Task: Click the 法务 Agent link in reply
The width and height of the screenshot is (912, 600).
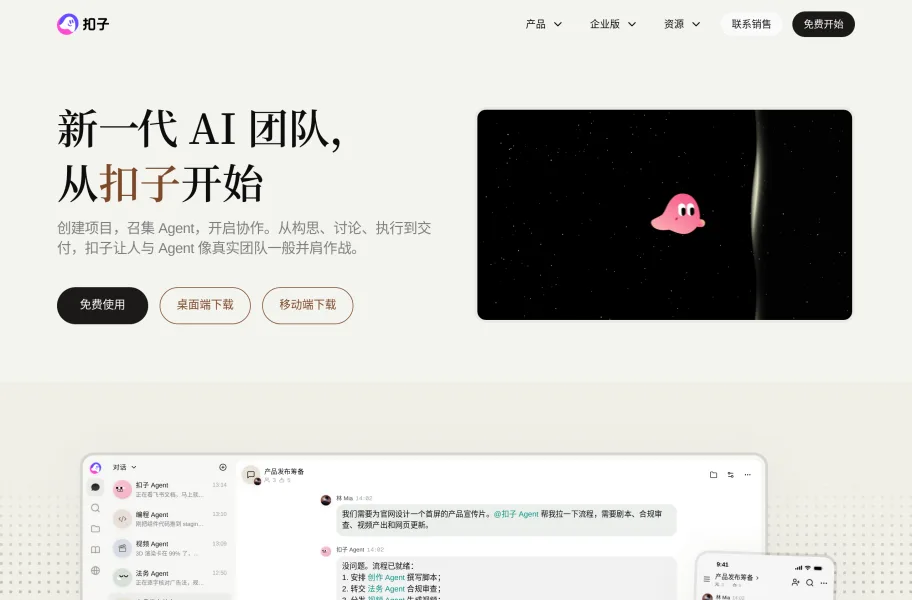Action: [x=386, y=589]
